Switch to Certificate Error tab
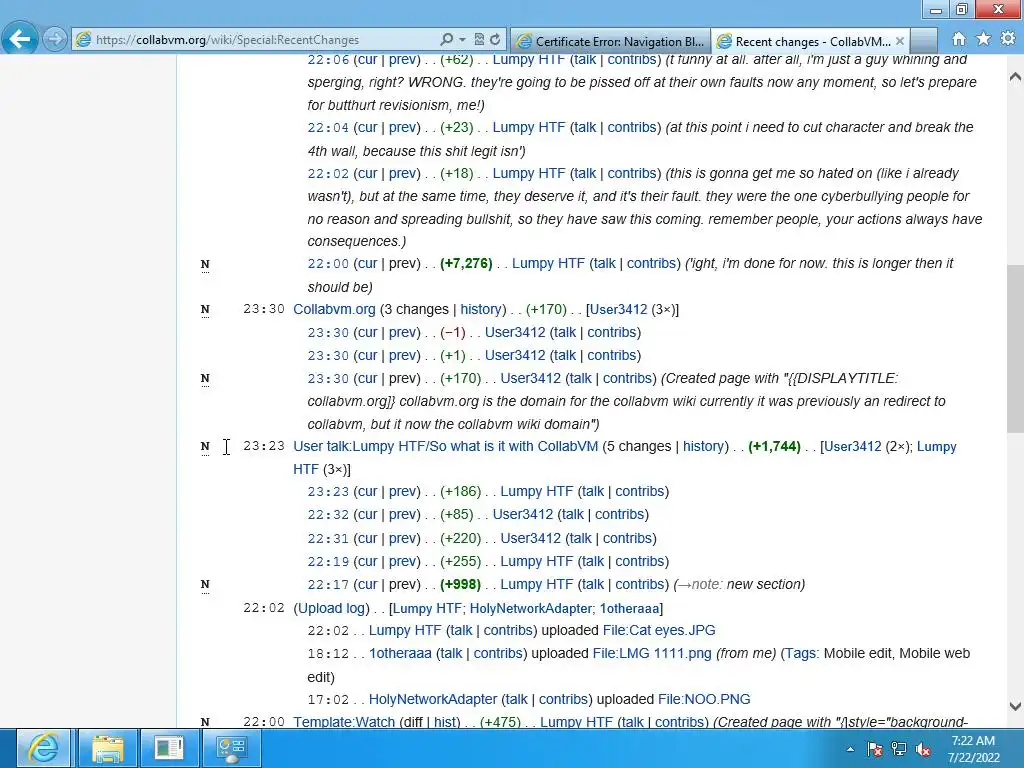The width and height of the screenshot is (1024, 768). tap(611, 41)
